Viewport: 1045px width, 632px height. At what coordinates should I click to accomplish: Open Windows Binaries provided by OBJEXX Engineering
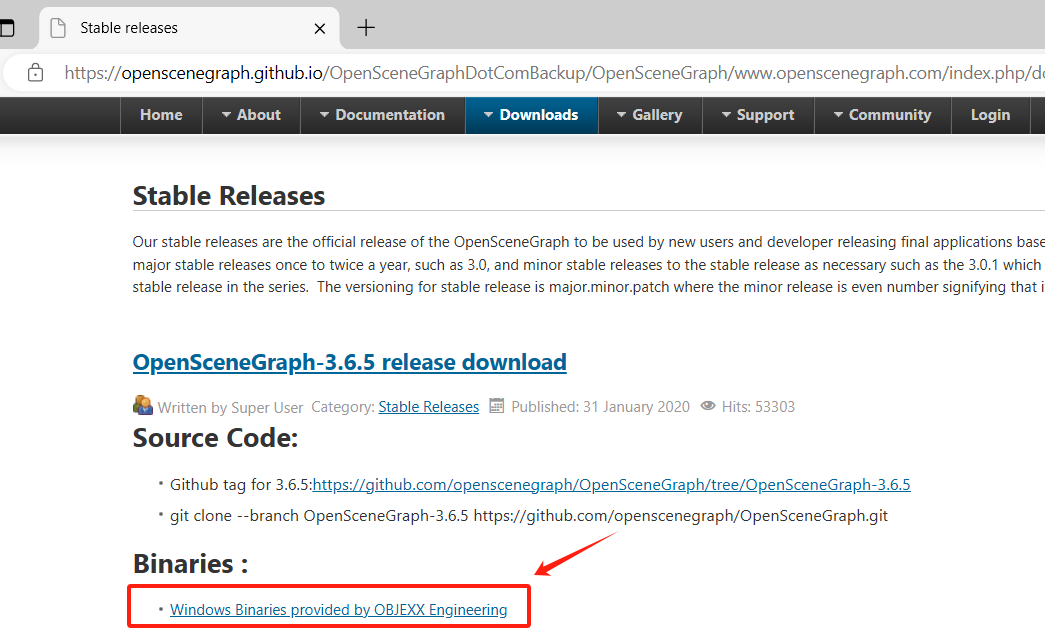[x=339, y=609]
